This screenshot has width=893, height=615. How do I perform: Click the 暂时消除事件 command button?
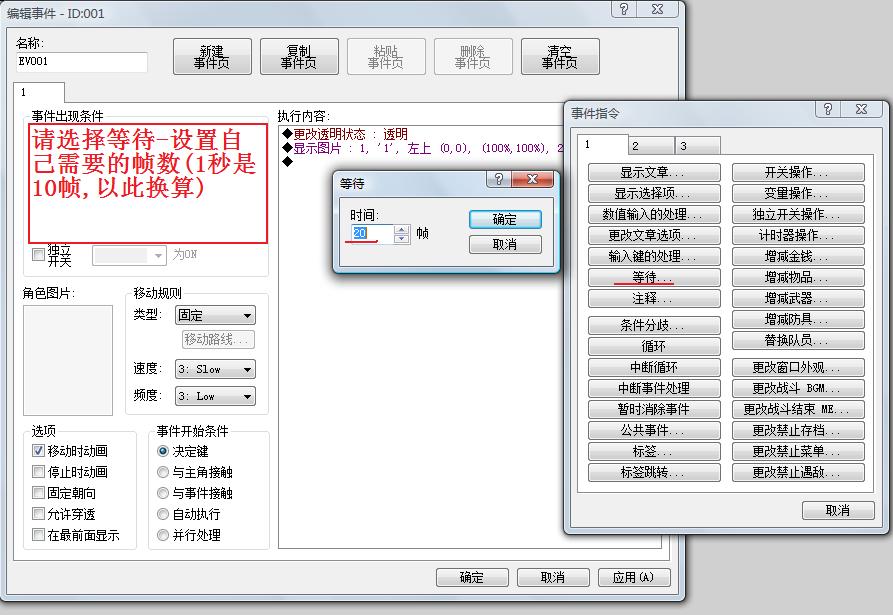pos(654,410)
